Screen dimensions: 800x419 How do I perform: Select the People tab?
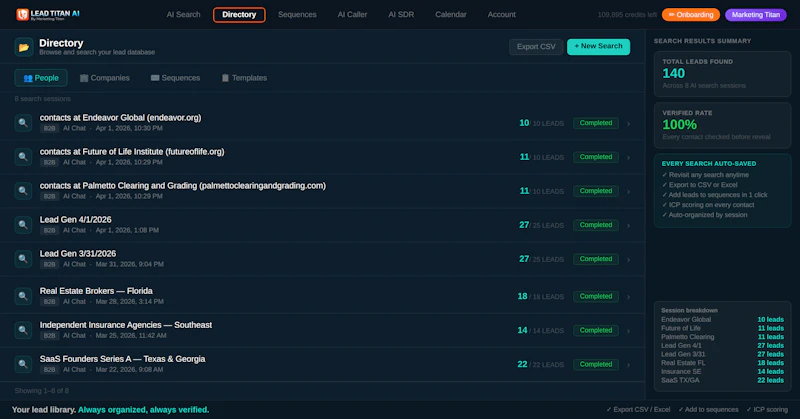pos(41,78)
